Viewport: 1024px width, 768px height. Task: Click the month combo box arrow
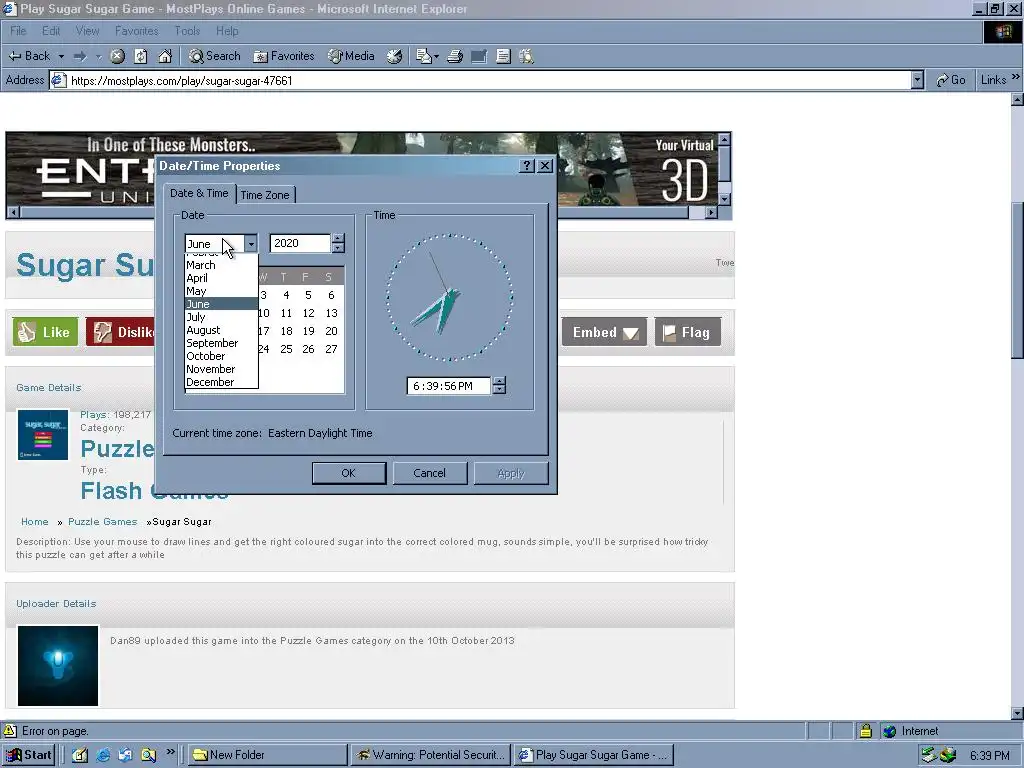[x=251, y=244]
